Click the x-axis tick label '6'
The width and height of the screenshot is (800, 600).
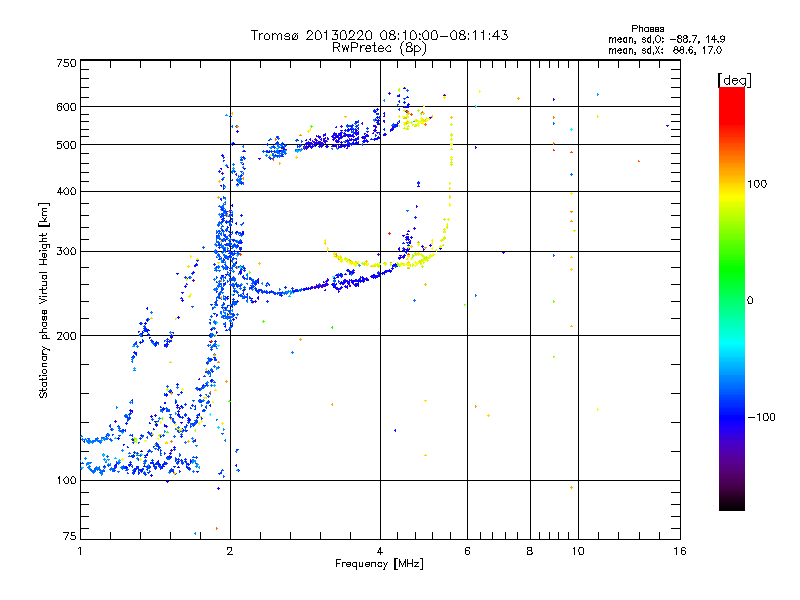click(x=467, y=551)
